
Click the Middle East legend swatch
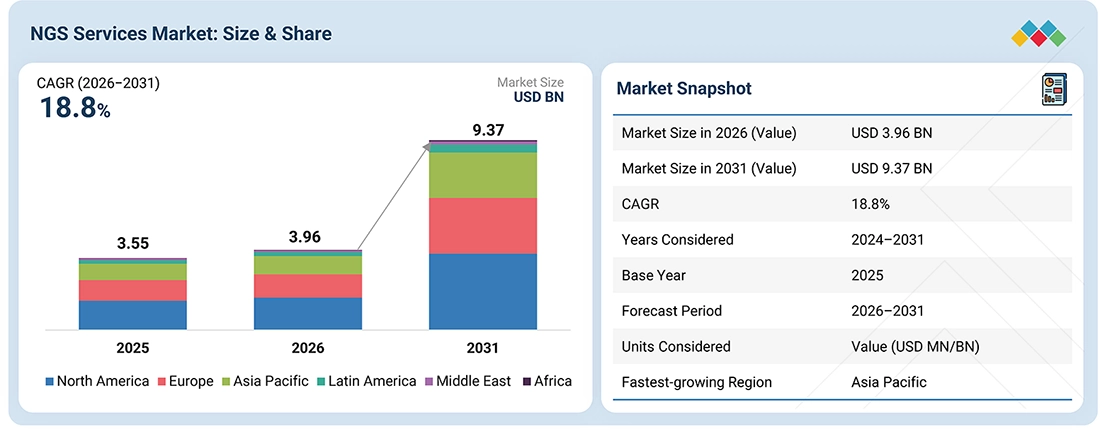click(428, 382)
